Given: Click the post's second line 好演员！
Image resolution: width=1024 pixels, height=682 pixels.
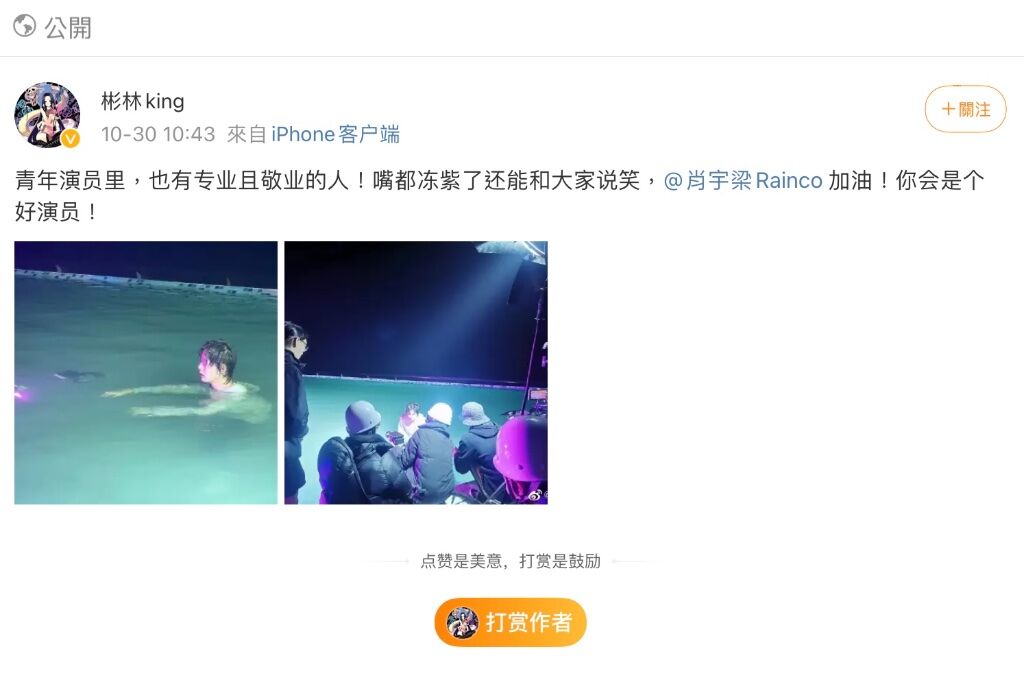Looking at the screenshot, I should [x=57, y=212].
